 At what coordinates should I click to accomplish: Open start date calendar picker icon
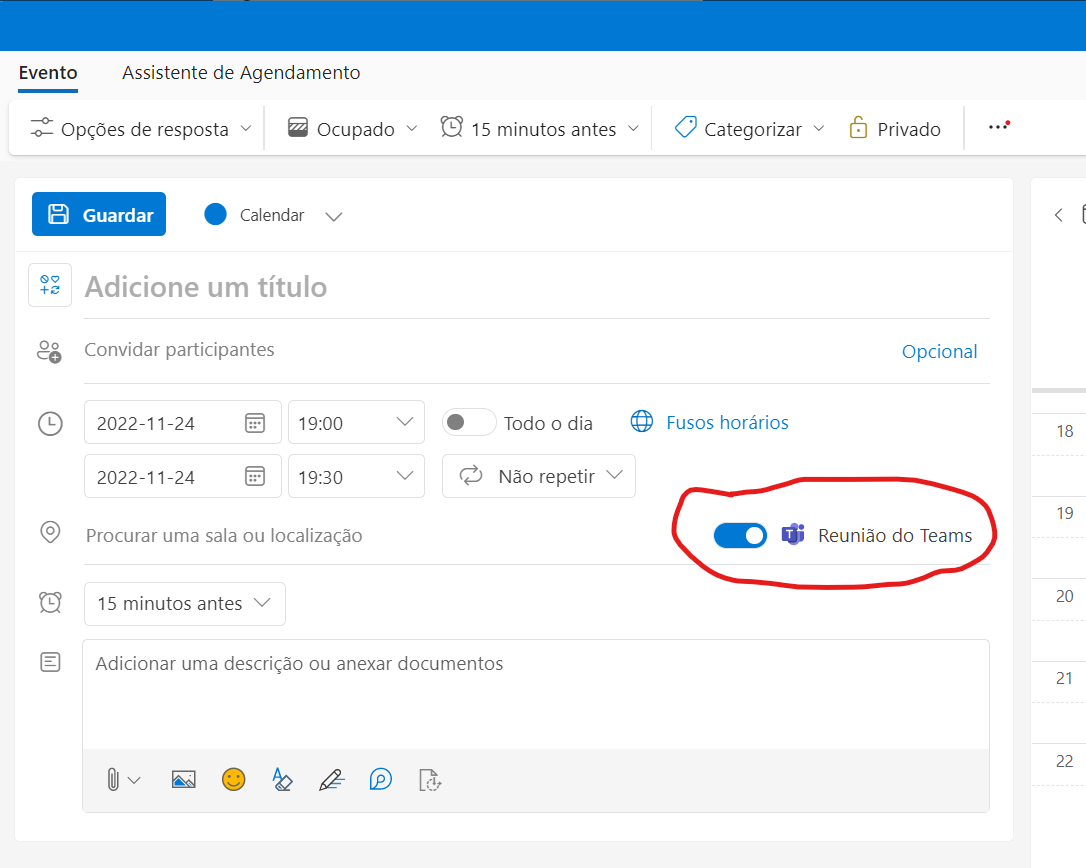[255, 423]
